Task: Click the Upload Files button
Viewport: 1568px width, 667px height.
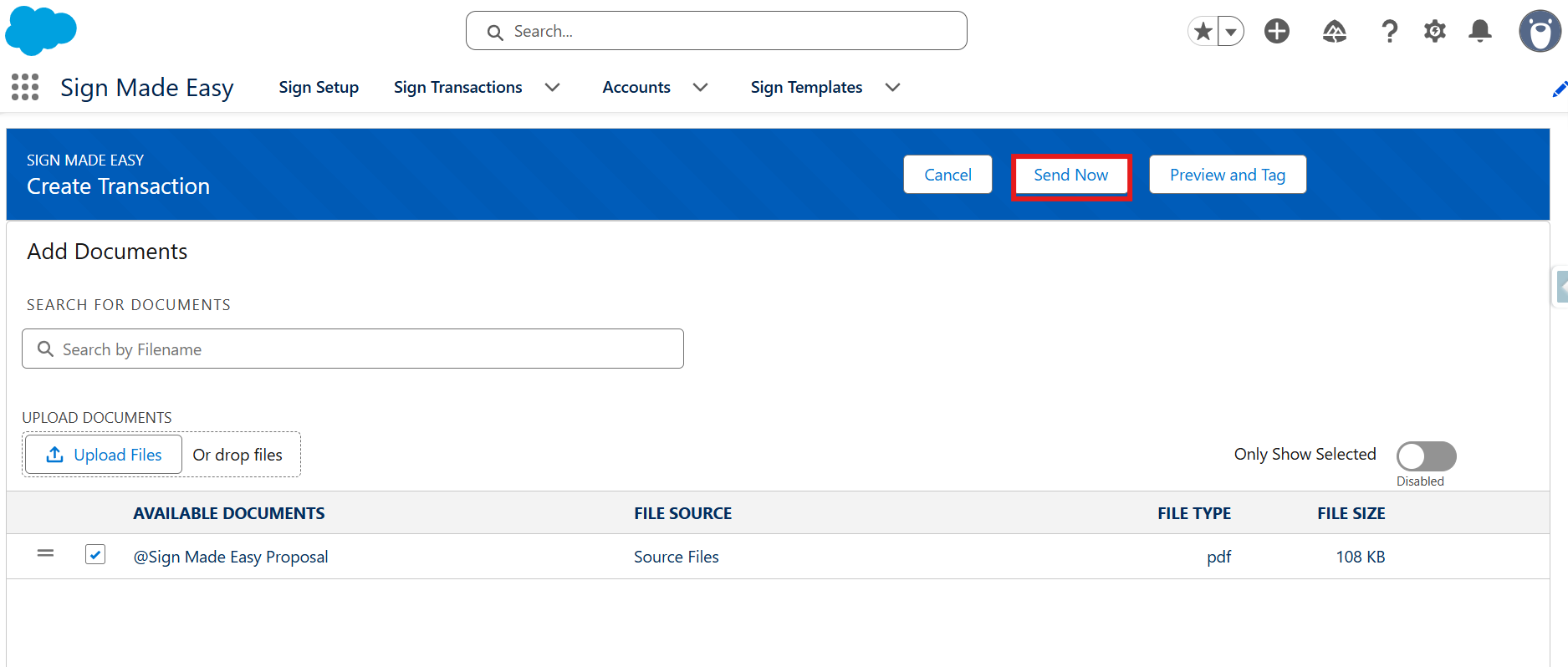Action: point(104,455)
